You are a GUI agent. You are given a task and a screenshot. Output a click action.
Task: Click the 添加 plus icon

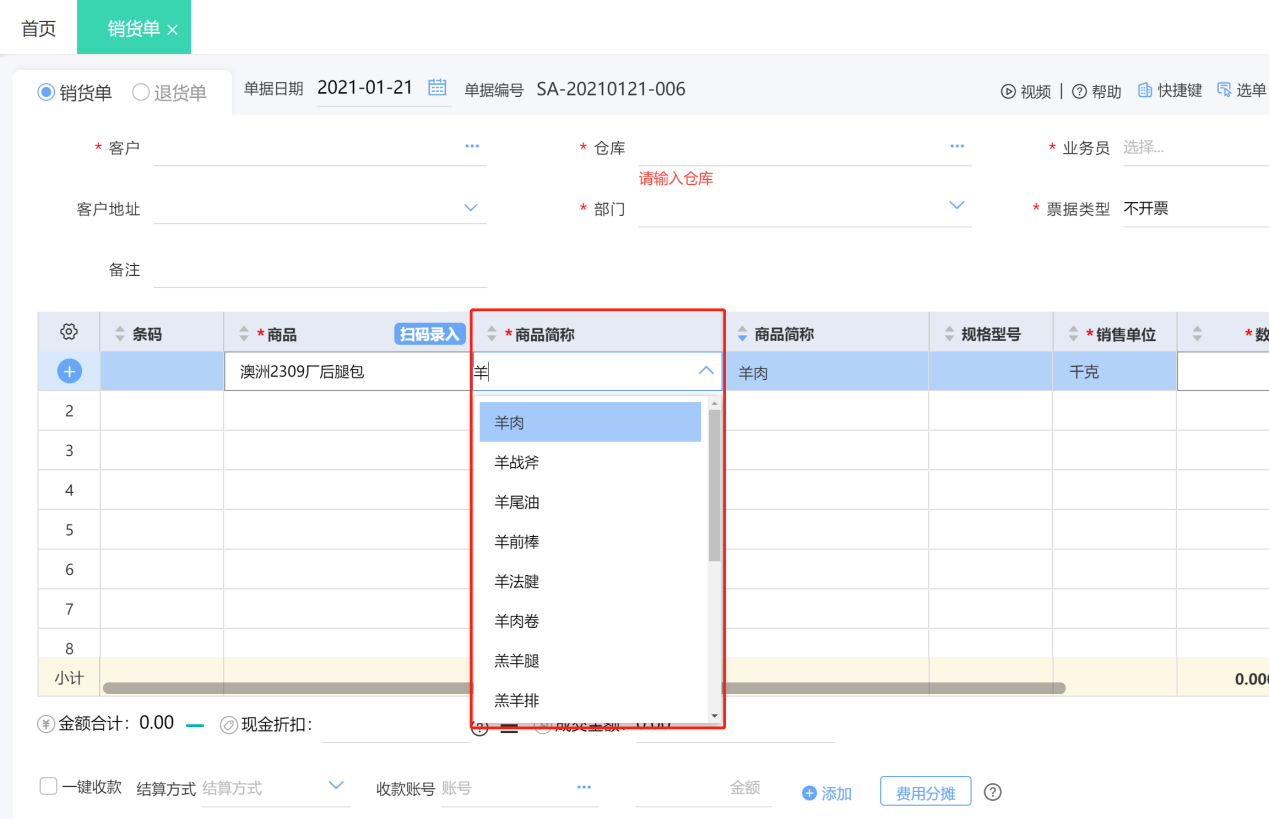pyautogui.click(x=809, y=793)
